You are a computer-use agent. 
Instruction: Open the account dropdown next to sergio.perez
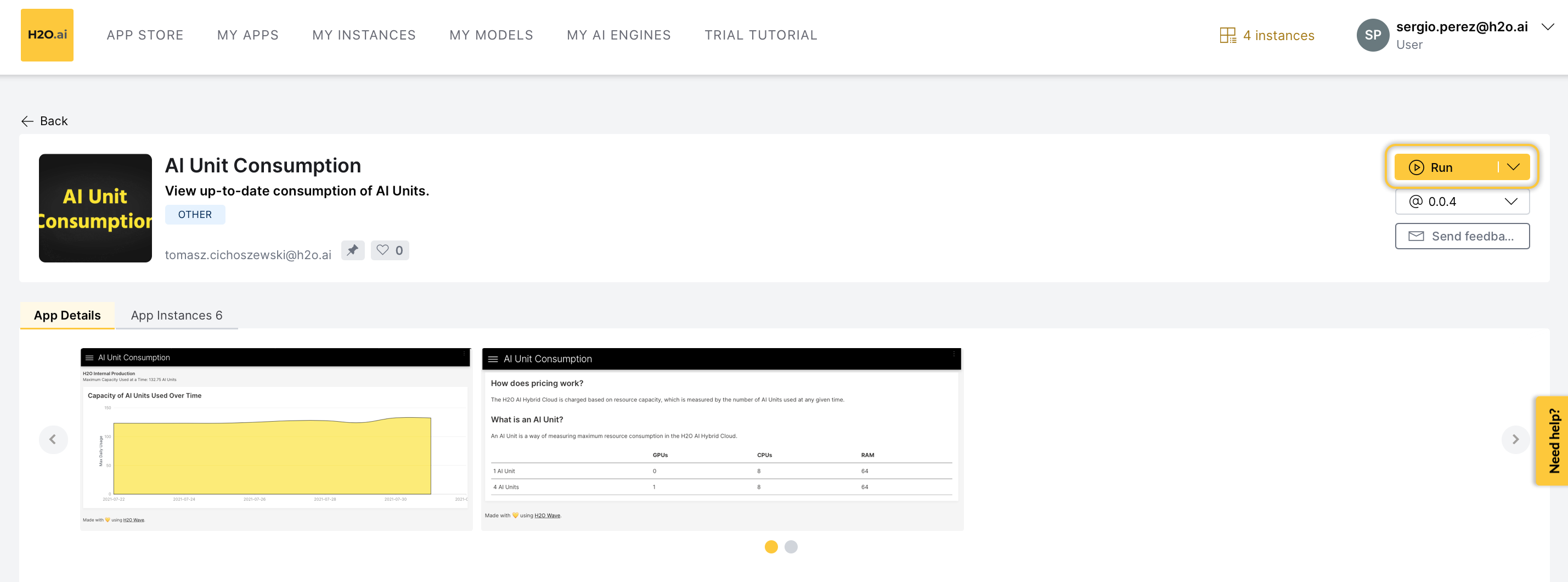1547,27
